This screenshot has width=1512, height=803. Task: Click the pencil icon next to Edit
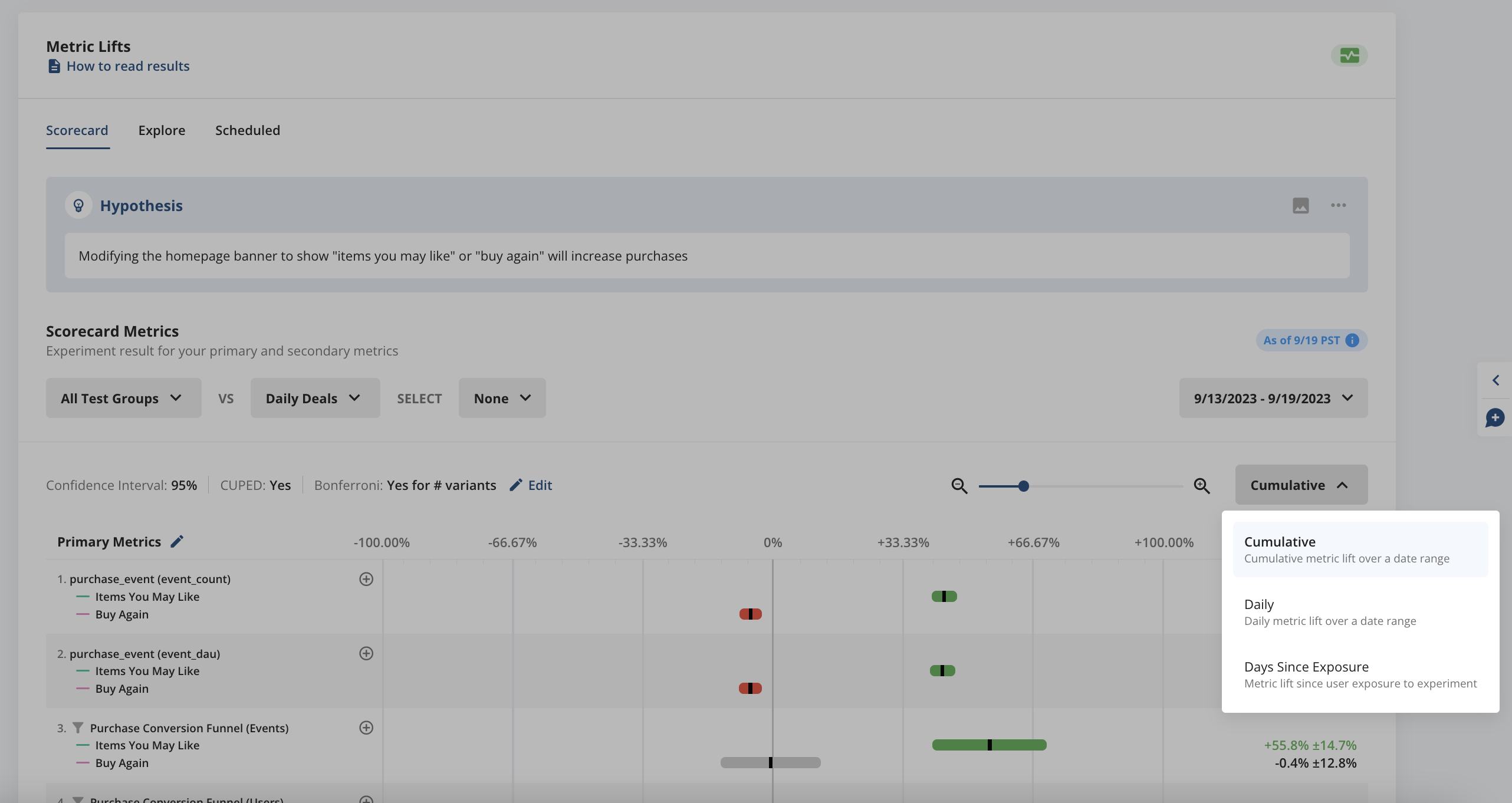click(x=515, y=485)
